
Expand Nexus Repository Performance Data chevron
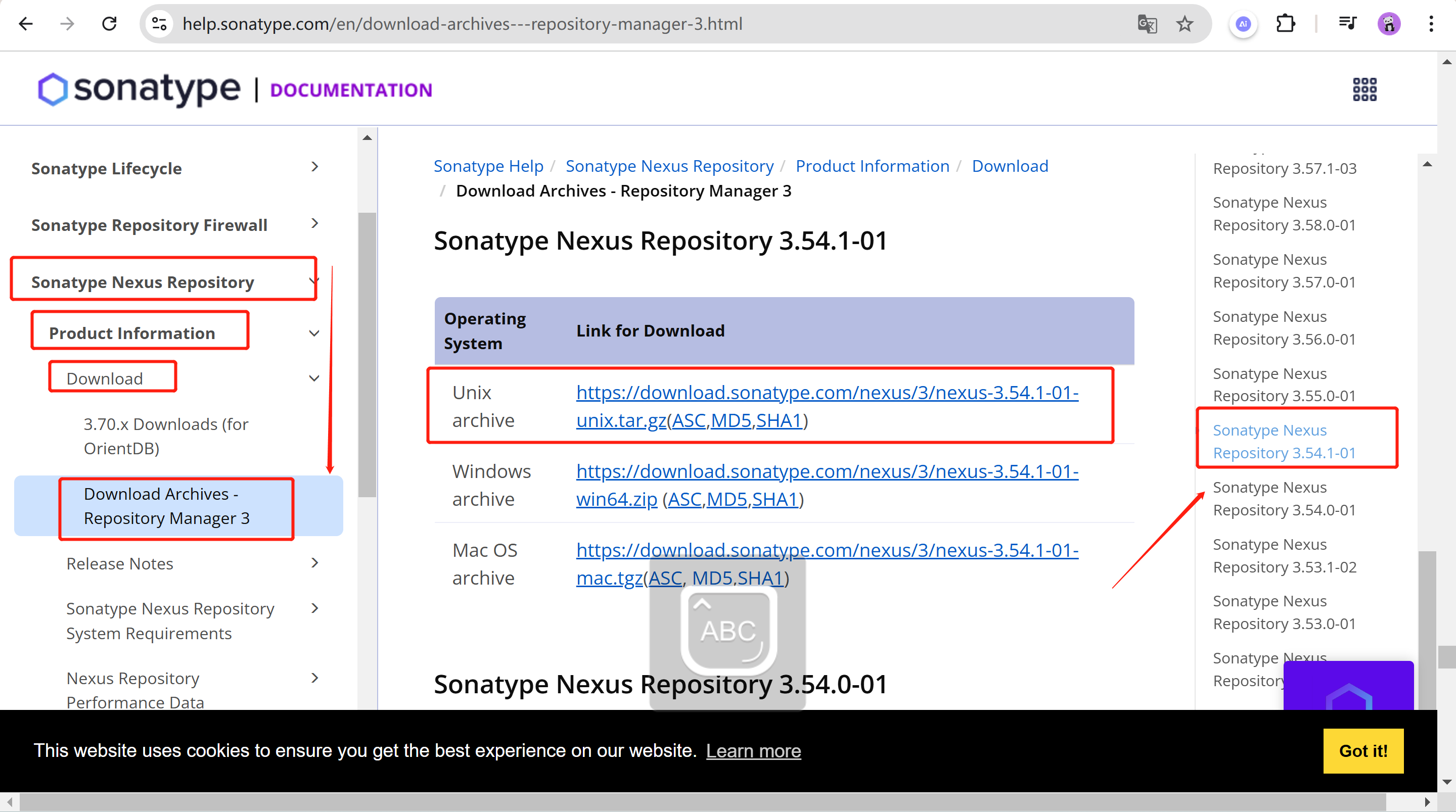pos(315,678)
